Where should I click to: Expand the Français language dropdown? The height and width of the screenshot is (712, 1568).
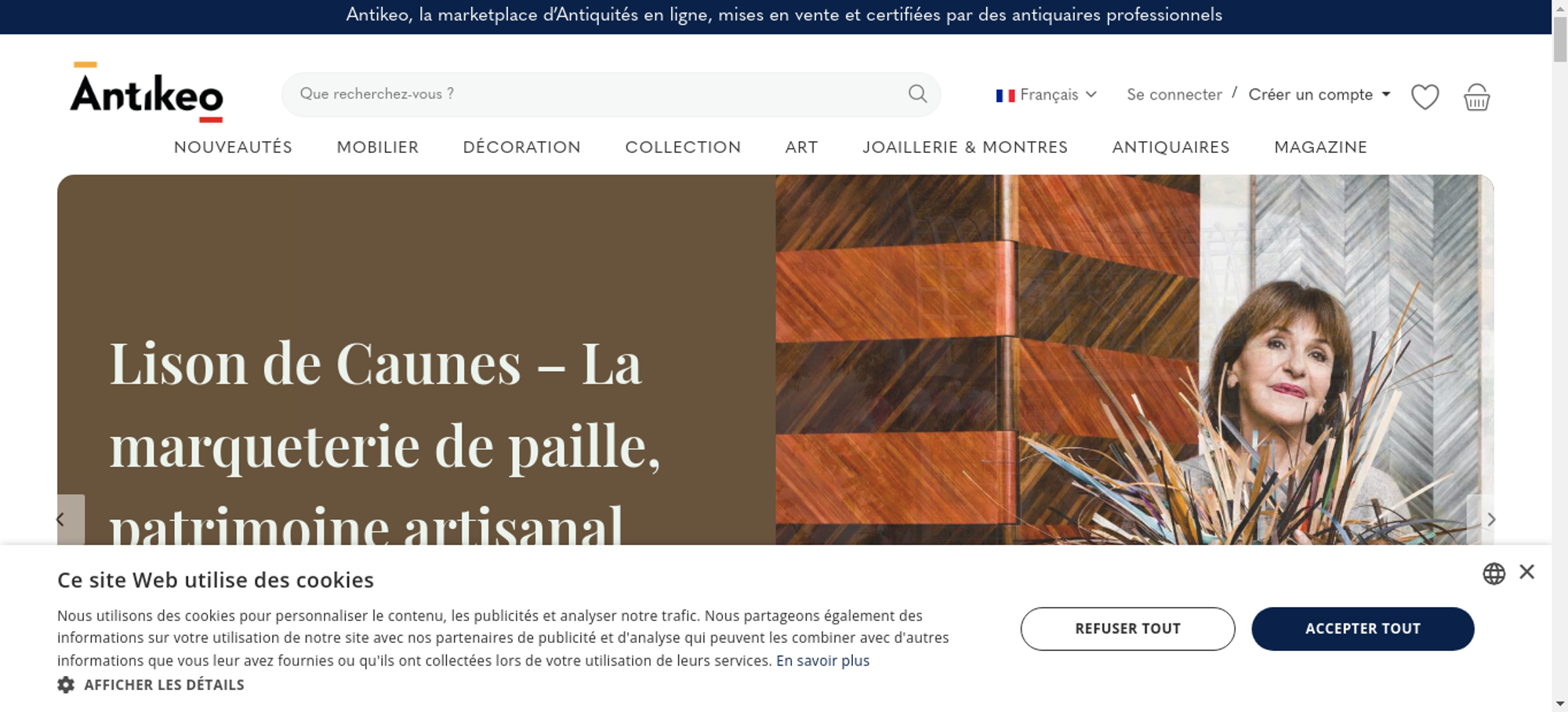point(1047,95)
